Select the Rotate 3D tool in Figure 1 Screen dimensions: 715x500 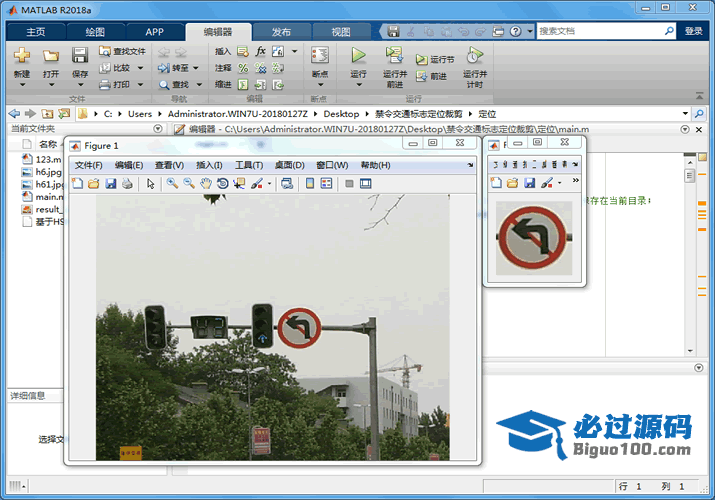tap(223, 183)
